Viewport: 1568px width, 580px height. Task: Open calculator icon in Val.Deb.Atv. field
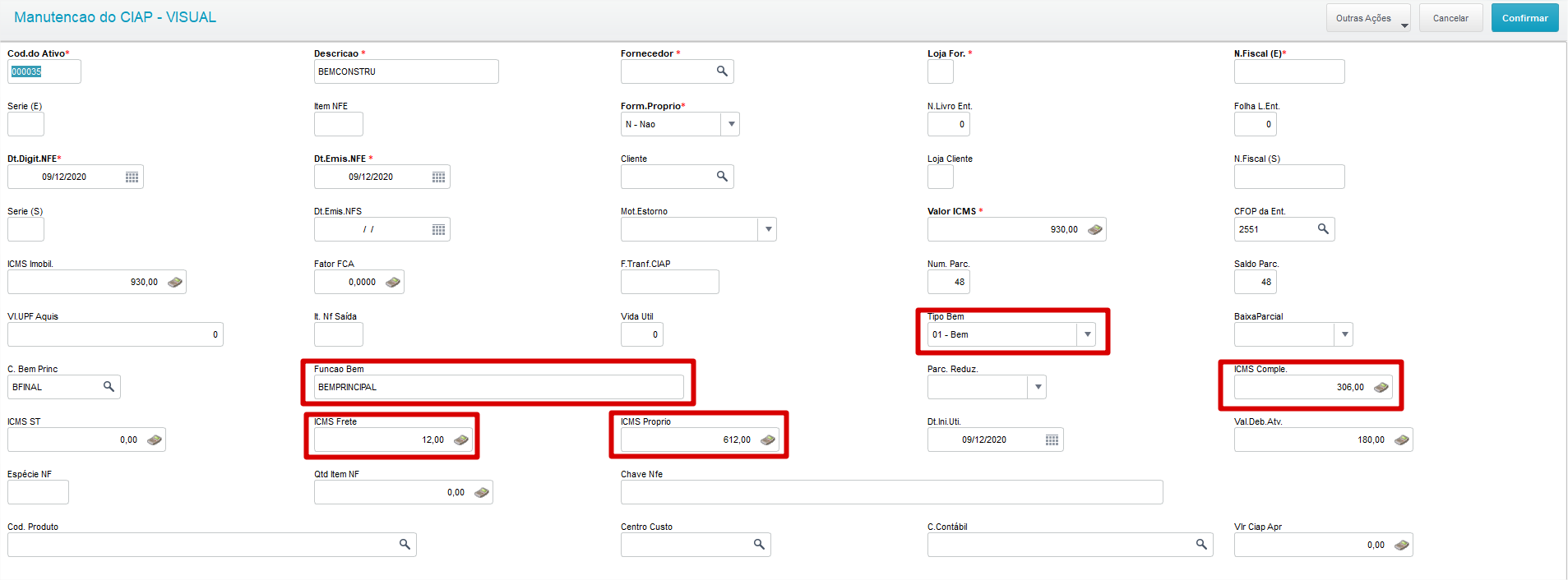point(1402,440)
